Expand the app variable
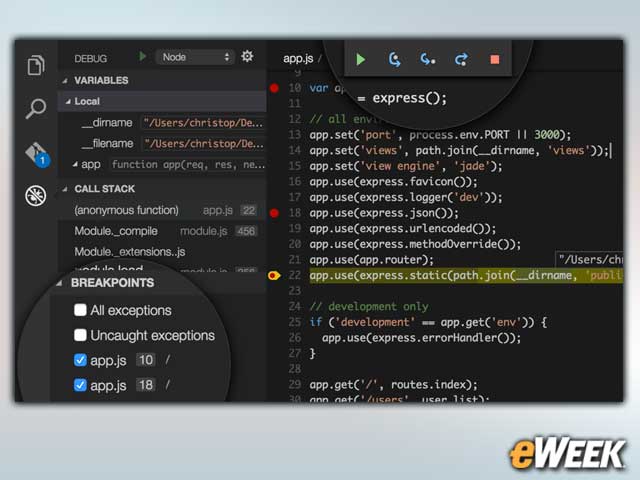Viewport: 640px width, 480px height. [x=75, y=164]
